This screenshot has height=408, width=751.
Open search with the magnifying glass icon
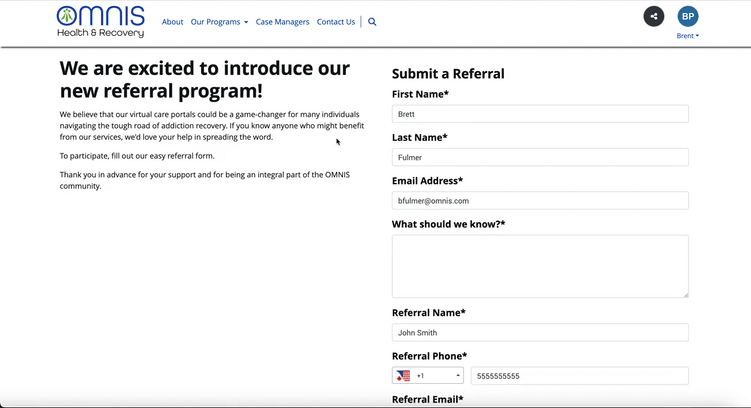coord(372,22)
